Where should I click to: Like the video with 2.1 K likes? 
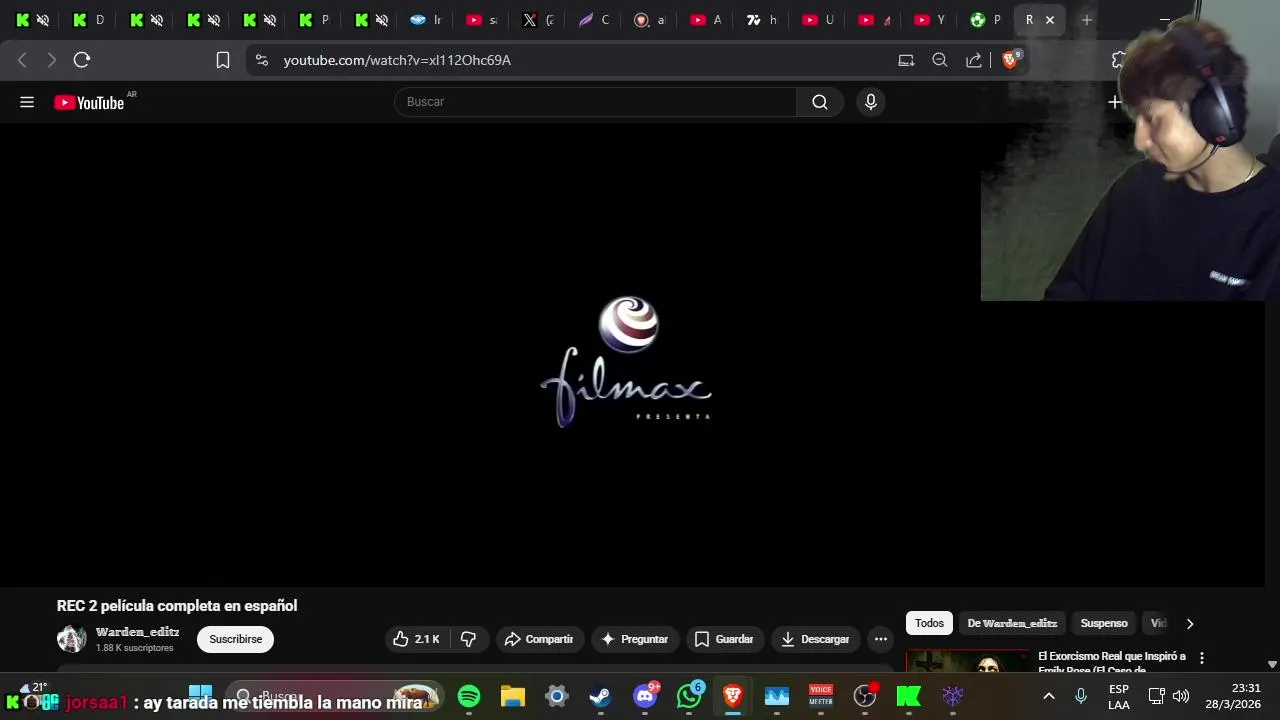pyautogui.click(x=416, y=639)
